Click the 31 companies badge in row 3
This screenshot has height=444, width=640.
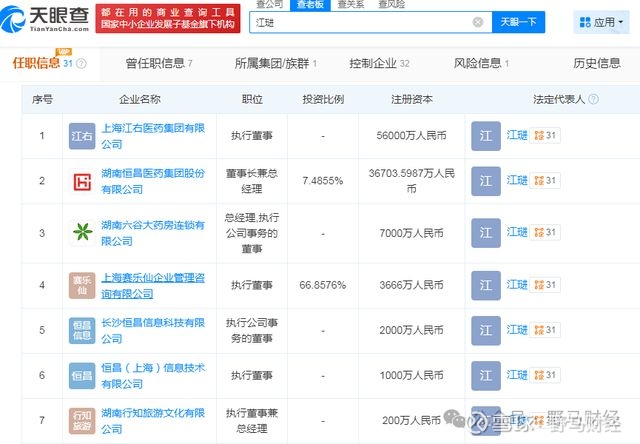(x=545, y=233)
